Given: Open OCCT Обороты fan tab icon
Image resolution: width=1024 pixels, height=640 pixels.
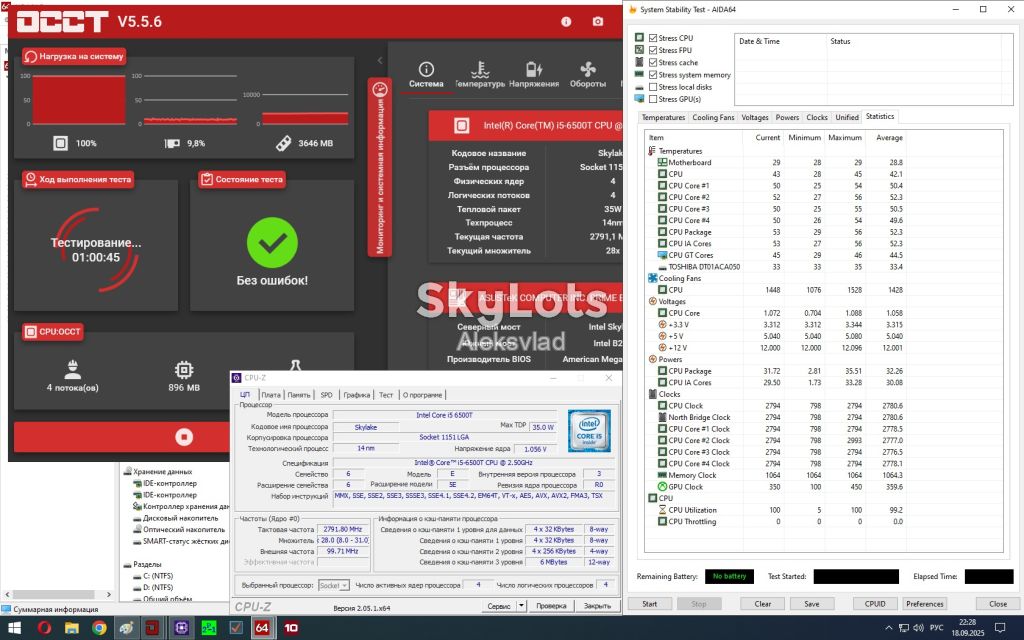Looking at the screenshot, I should [587, 69].
